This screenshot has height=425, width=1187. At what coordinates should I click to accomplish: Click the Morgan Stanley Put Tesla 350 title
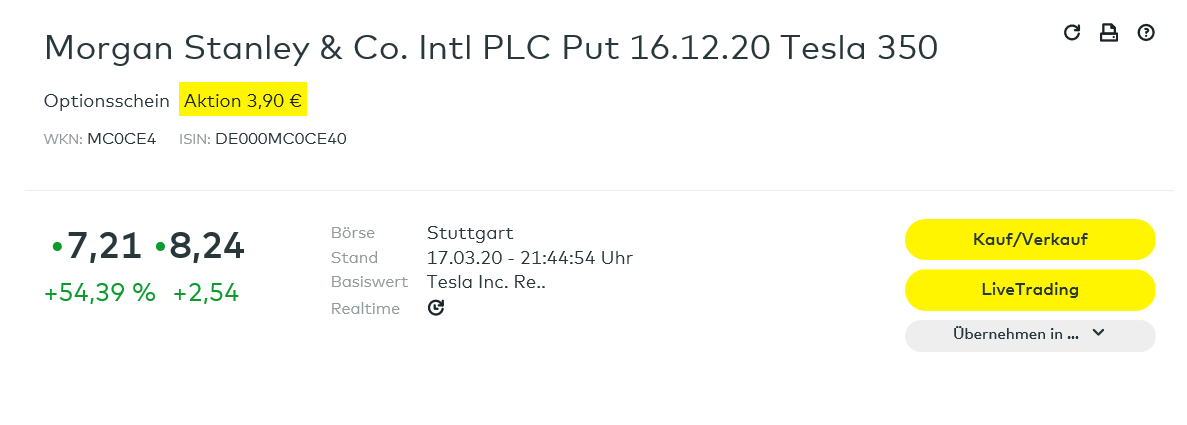491,47
